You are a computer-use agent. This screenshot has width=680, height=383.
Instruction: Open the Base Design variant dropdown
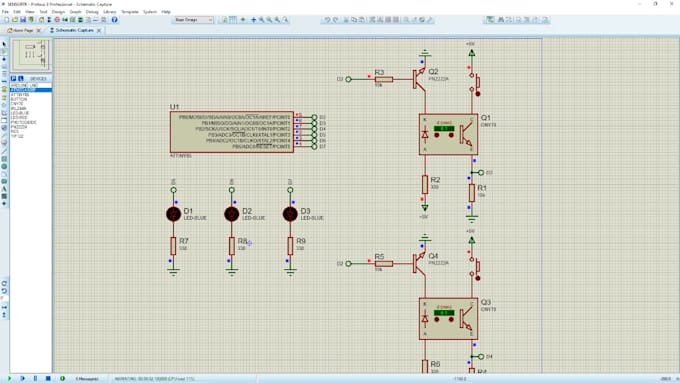pyautogui.click(x=193, y=20)
